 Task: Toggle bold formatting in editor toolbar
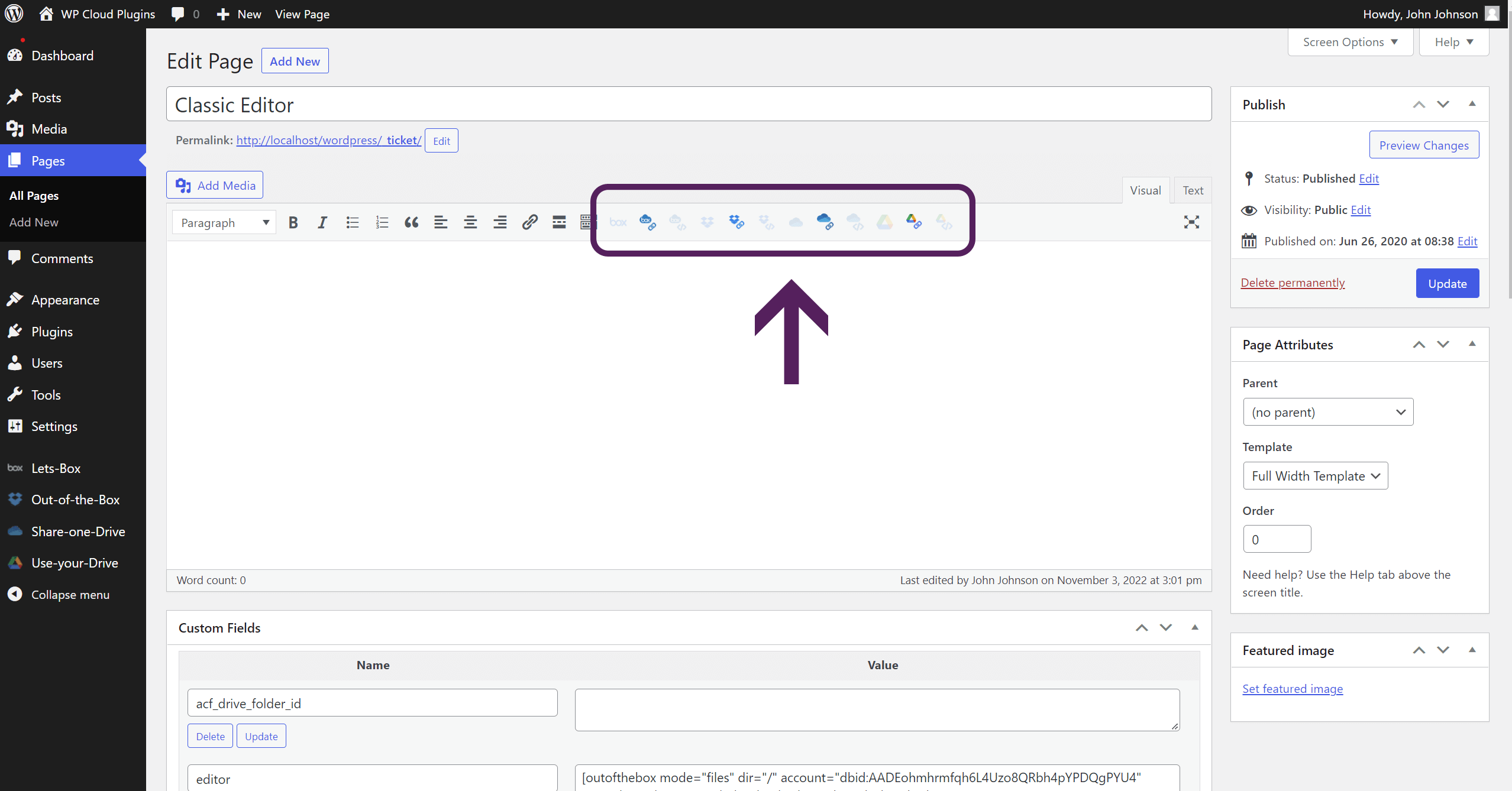tap(293, 223)
